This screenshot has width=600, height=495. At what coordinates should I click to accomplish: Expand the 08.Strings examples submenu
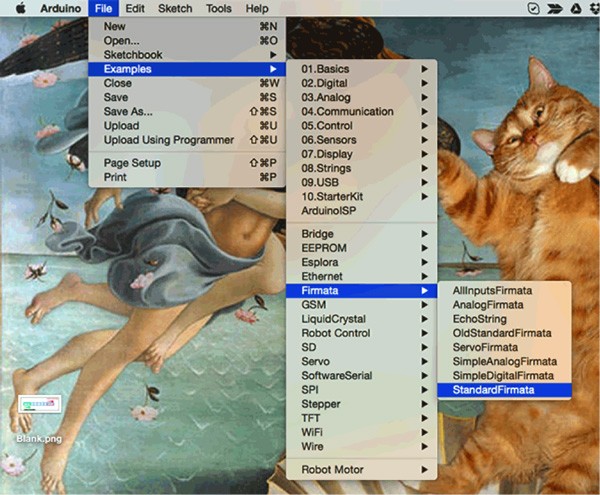362,168
